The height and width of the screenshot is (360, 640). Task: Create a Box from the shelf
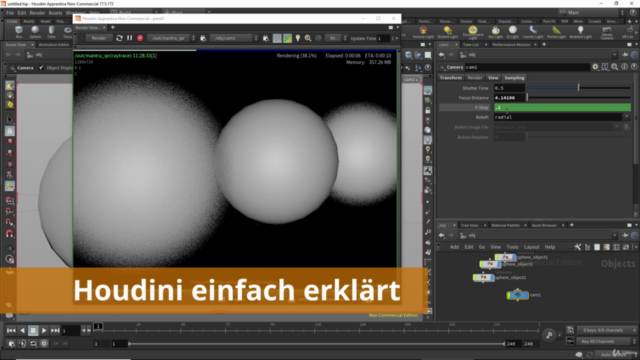pyautogui.click(x=19, y=32)
